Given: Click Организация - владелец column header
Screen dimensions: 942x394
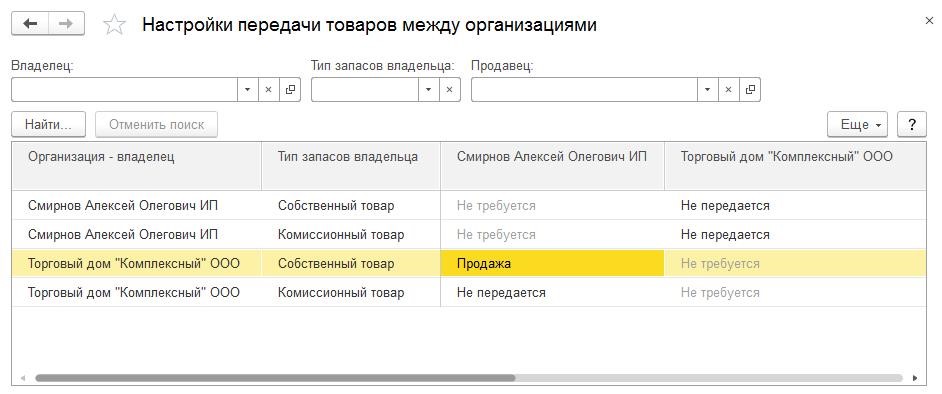Looking at the screenshot, I should coord(136,166).
